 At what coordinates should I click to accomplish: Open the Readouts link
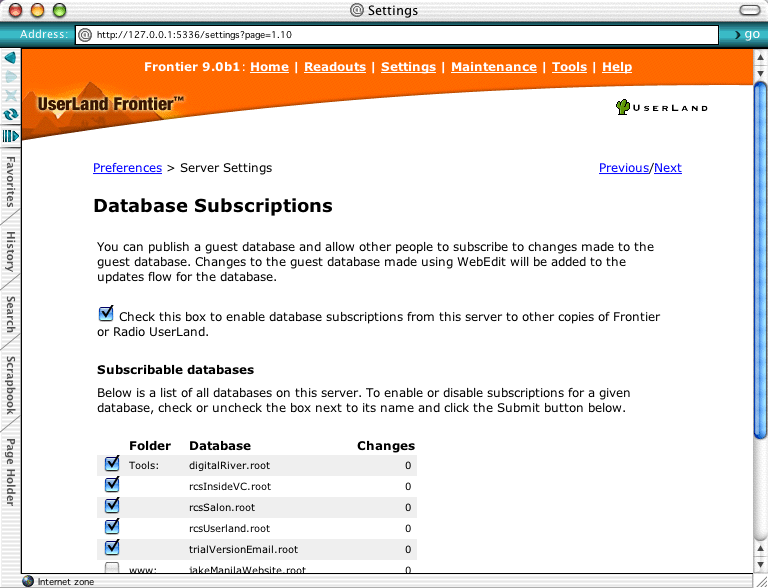335,67
